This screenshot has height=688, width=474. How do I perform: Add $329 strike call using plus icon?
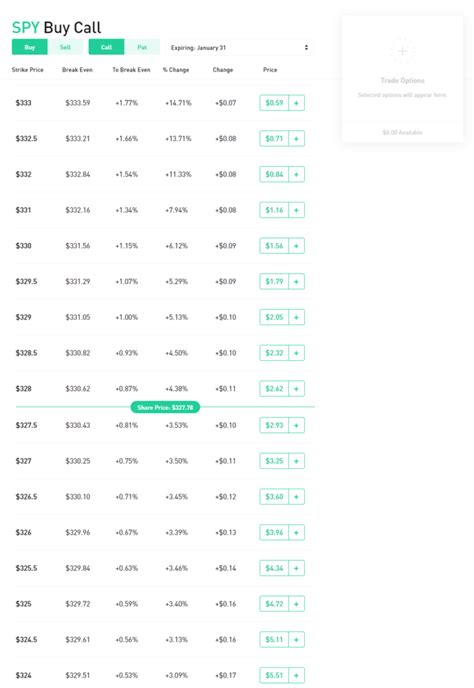click(296, 317)
